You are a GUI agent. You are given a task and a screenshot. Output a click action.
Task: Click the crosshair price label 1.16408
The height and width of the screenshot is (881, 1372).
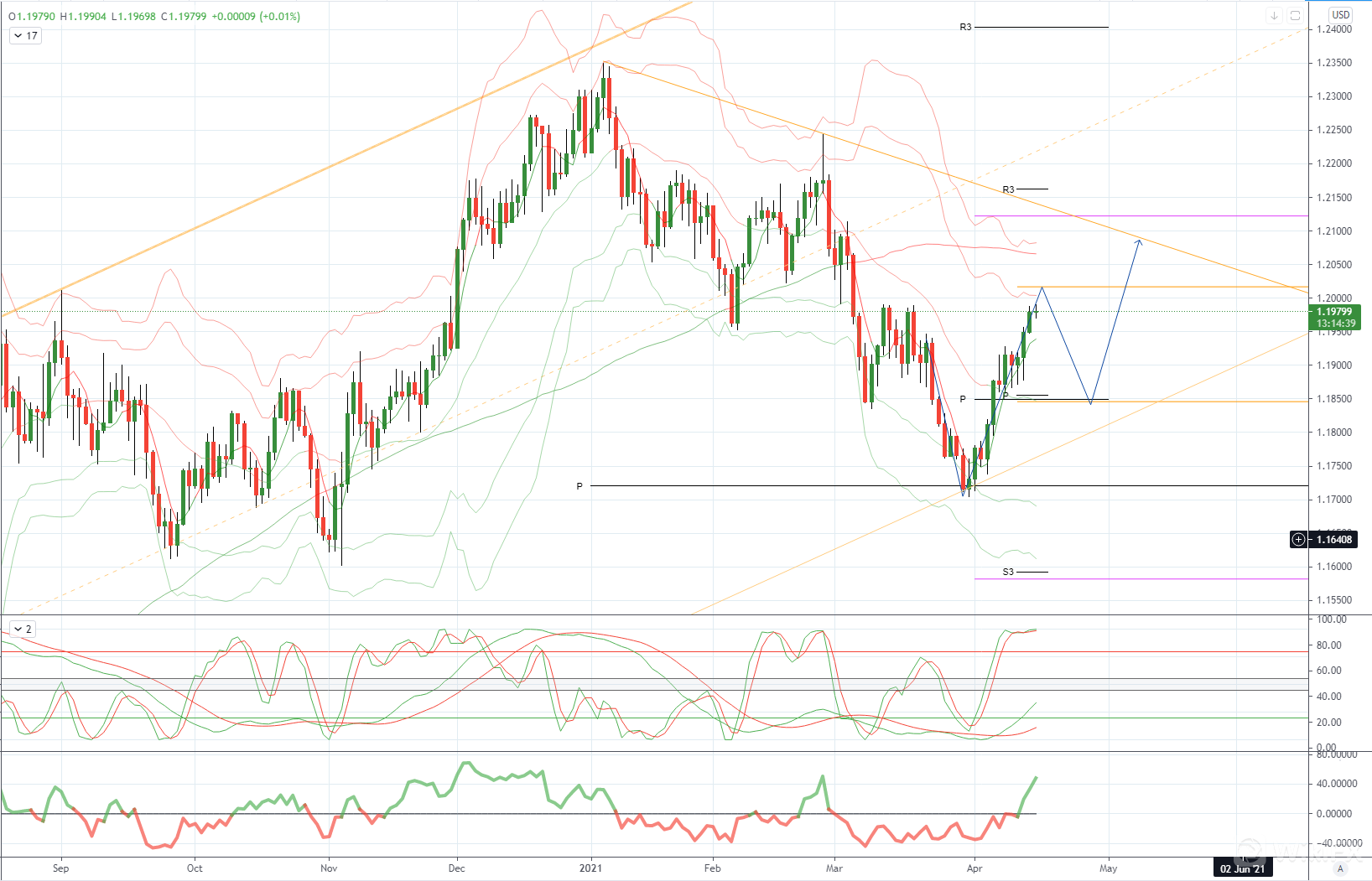click(1334, 540)
